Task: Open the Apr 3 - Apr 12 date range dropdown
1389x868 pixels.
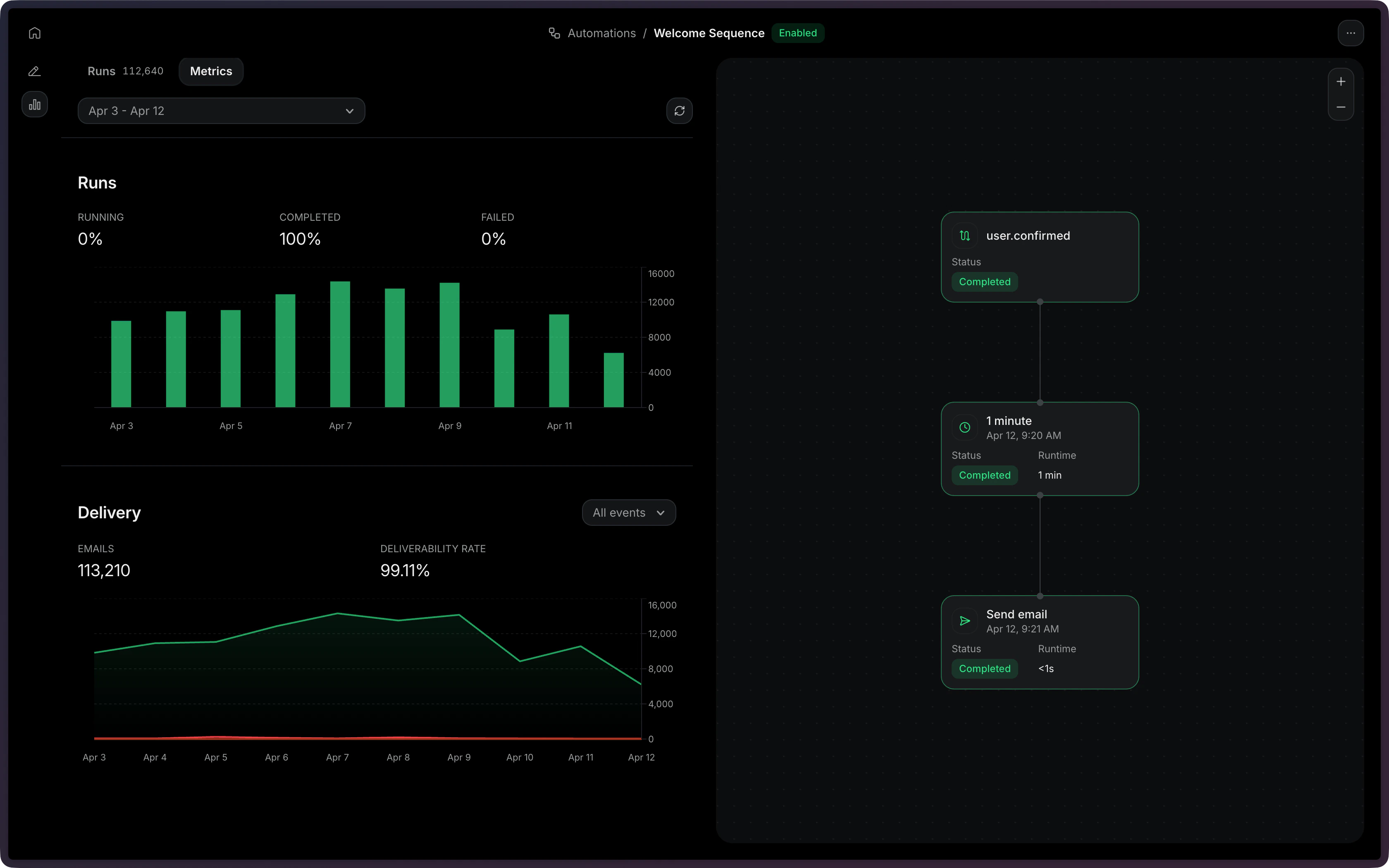Action: pos(222,110)
